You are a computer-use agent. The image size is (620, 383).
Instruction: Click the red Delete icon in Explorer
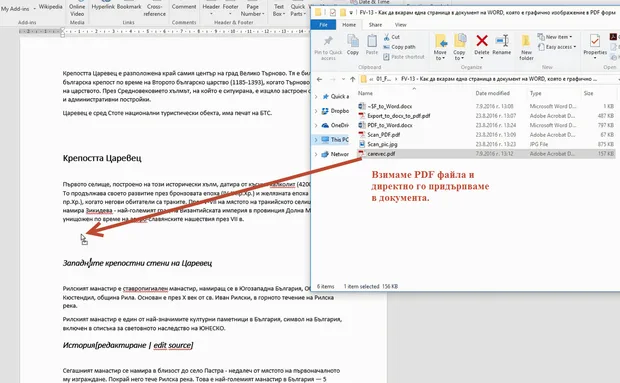click(482, 40)
